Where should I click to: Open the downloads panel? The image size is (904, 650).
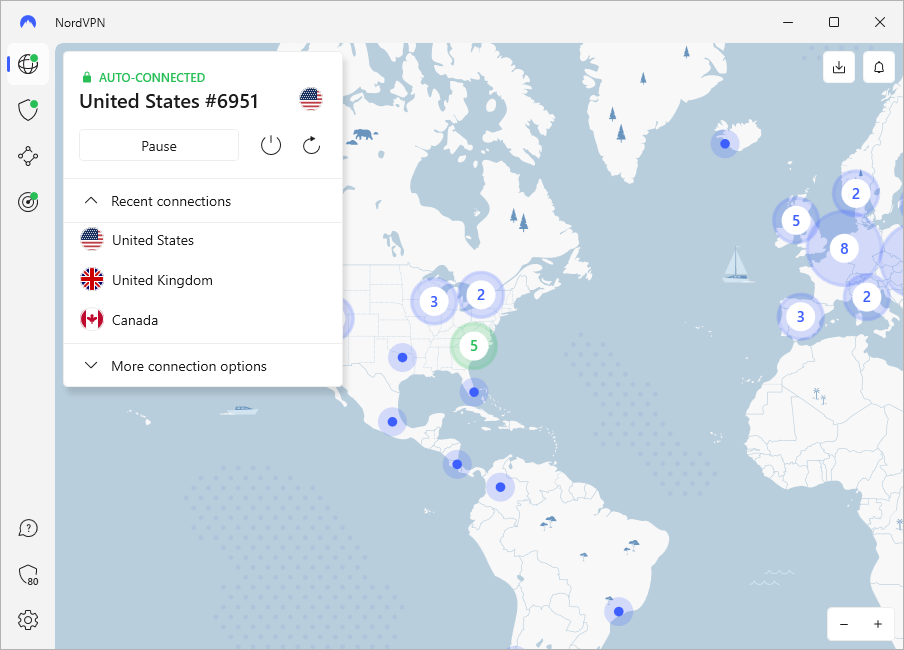pyautogui.click(x=838, y=67)
